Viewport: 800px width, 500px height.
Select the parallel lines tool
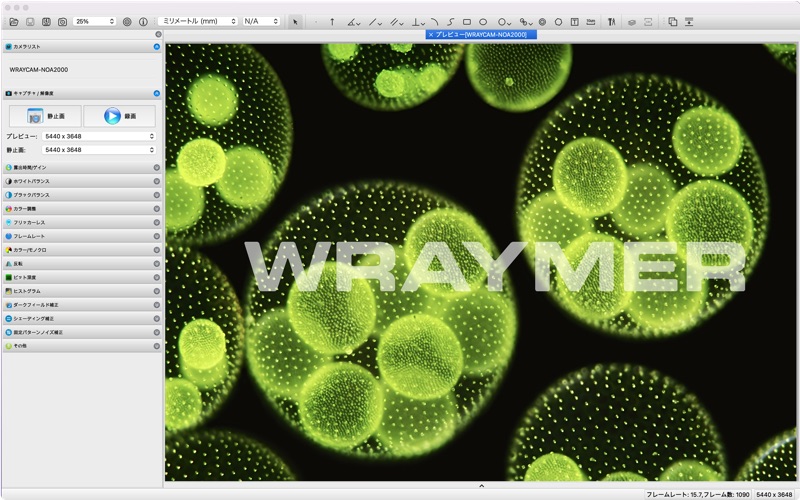pyautogui.click(x=396, y=21)
